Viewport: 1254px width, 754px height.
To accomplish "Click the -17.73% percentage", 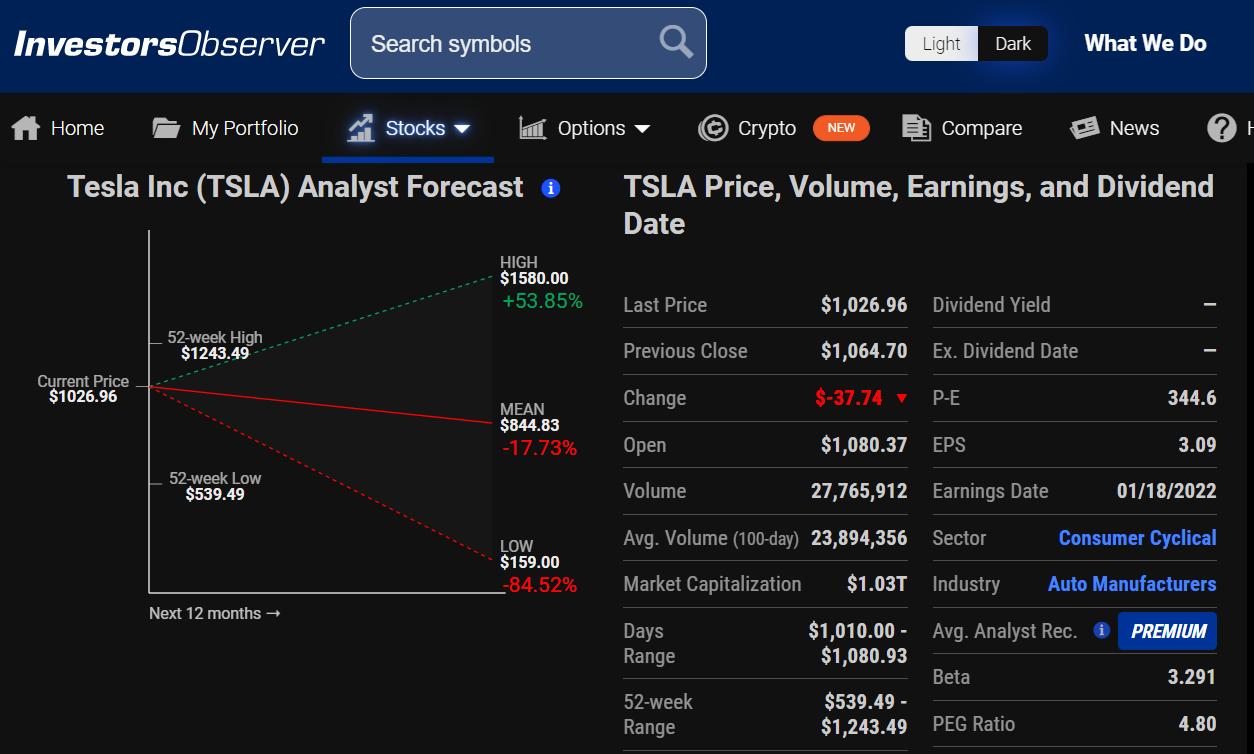I will (x=540, y=448).
